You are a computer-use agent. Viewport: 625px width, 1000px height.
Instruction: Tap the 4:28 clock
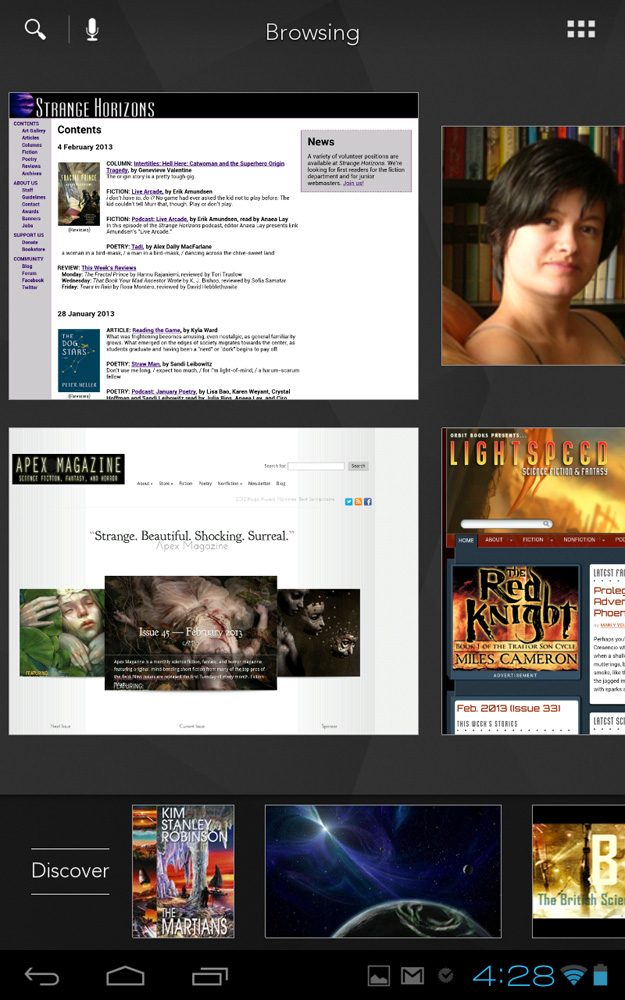(x=513, y=975)
